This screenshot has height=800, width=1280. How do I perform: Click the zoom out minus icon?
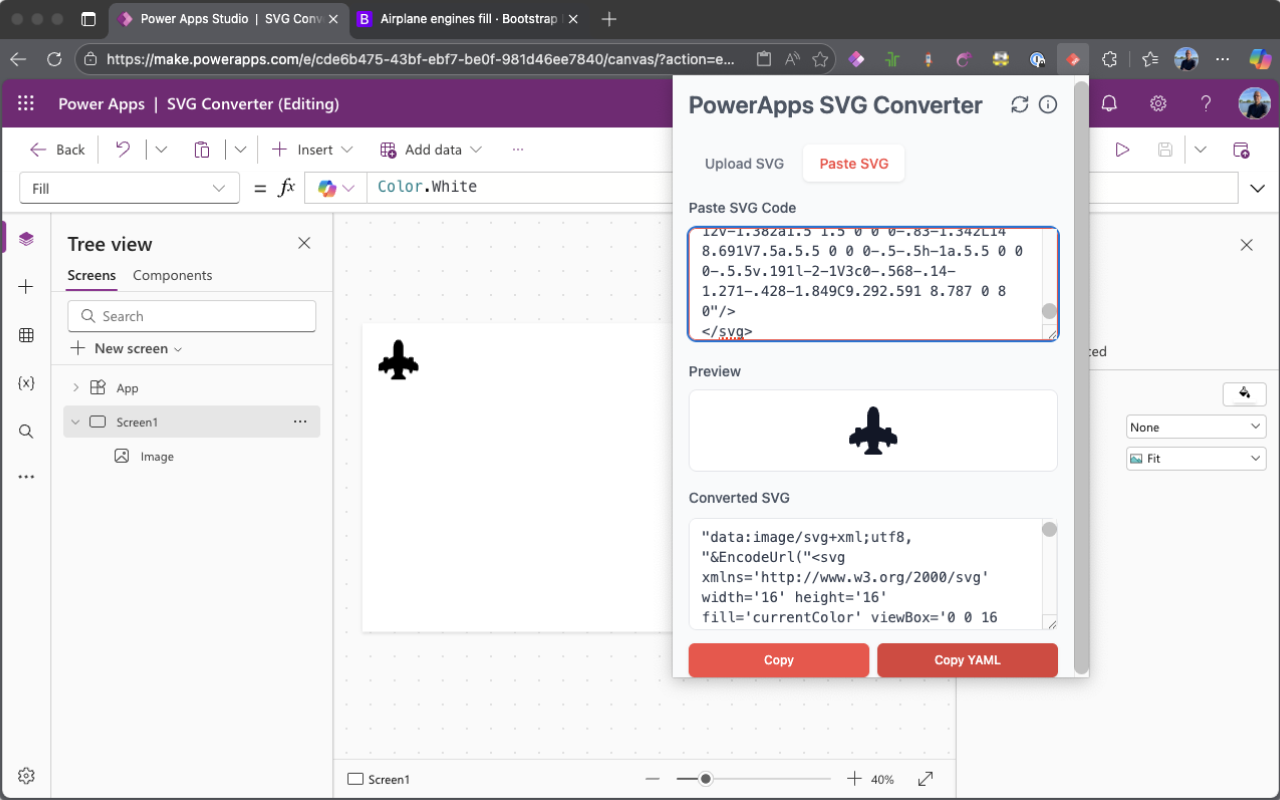(653, 779)
